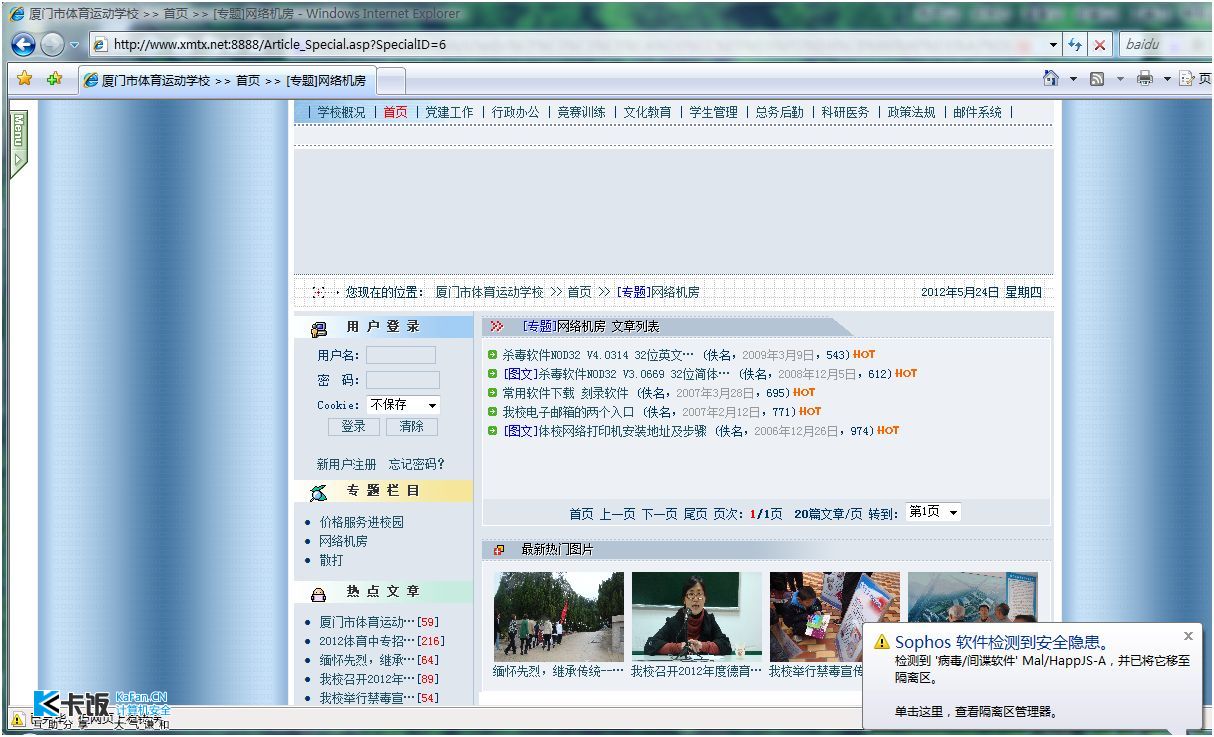Open 学生管理 navigation item
This screenshot has height=737, width=1214.
tap(713, 112)
